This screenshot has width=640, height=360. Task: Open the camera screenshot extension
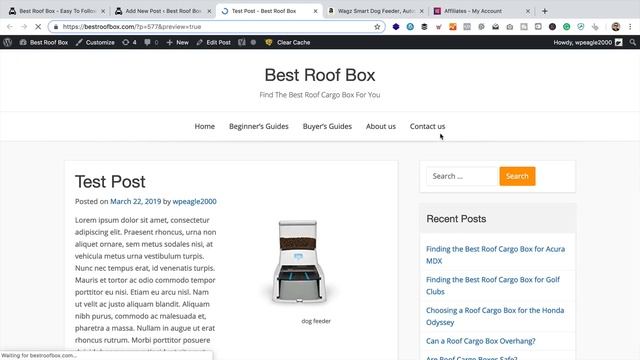click(510, 27)
